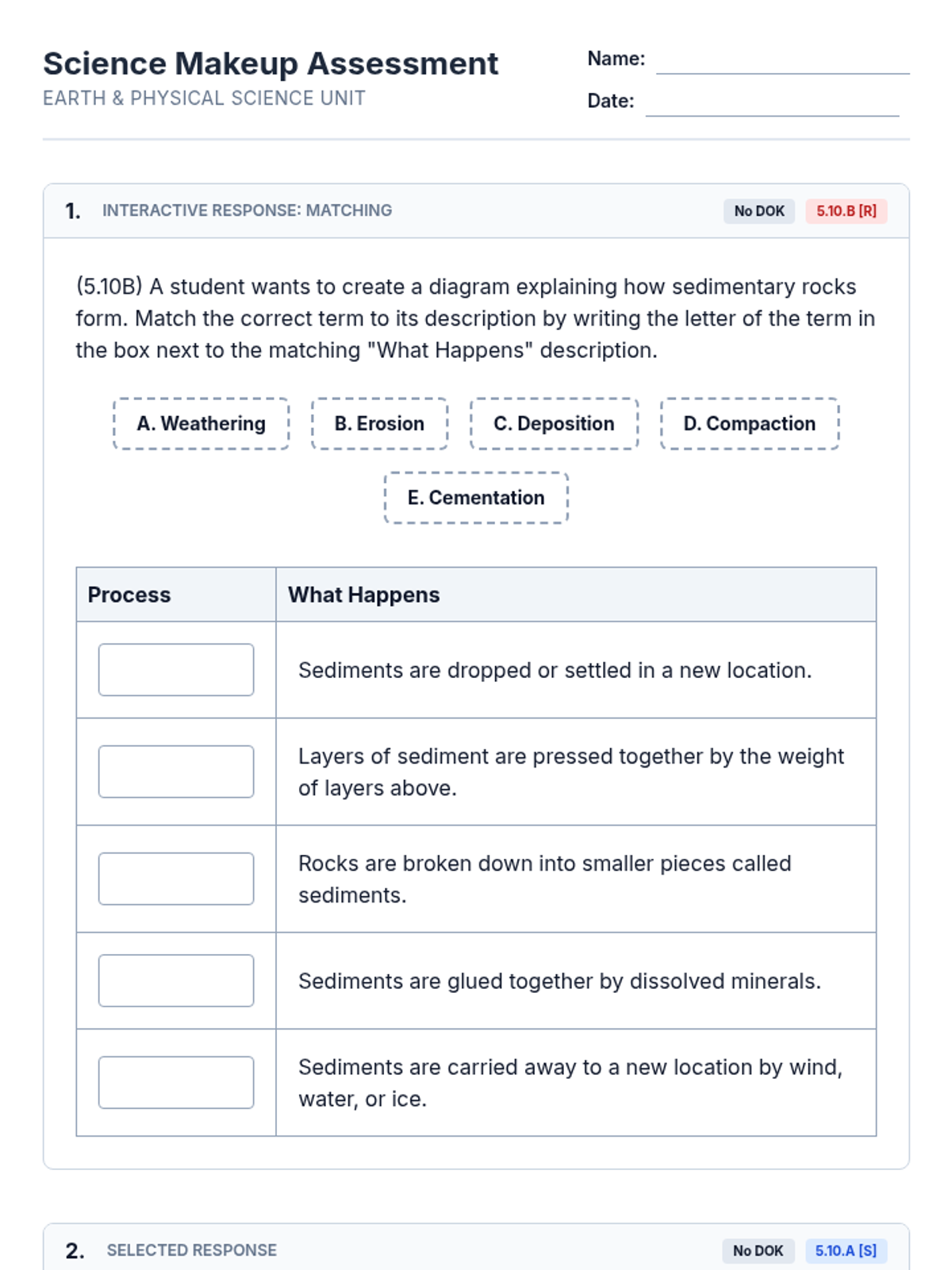Click the No DOK badge on question 2
Screen dimensions: 952x1270
[x=758, y=1251]
